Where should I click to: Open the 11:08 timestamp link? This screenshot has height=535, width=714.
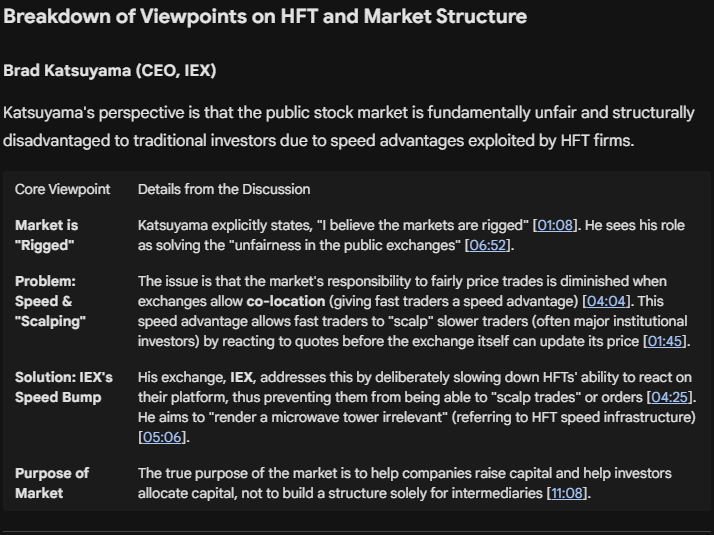click(568, 493)
